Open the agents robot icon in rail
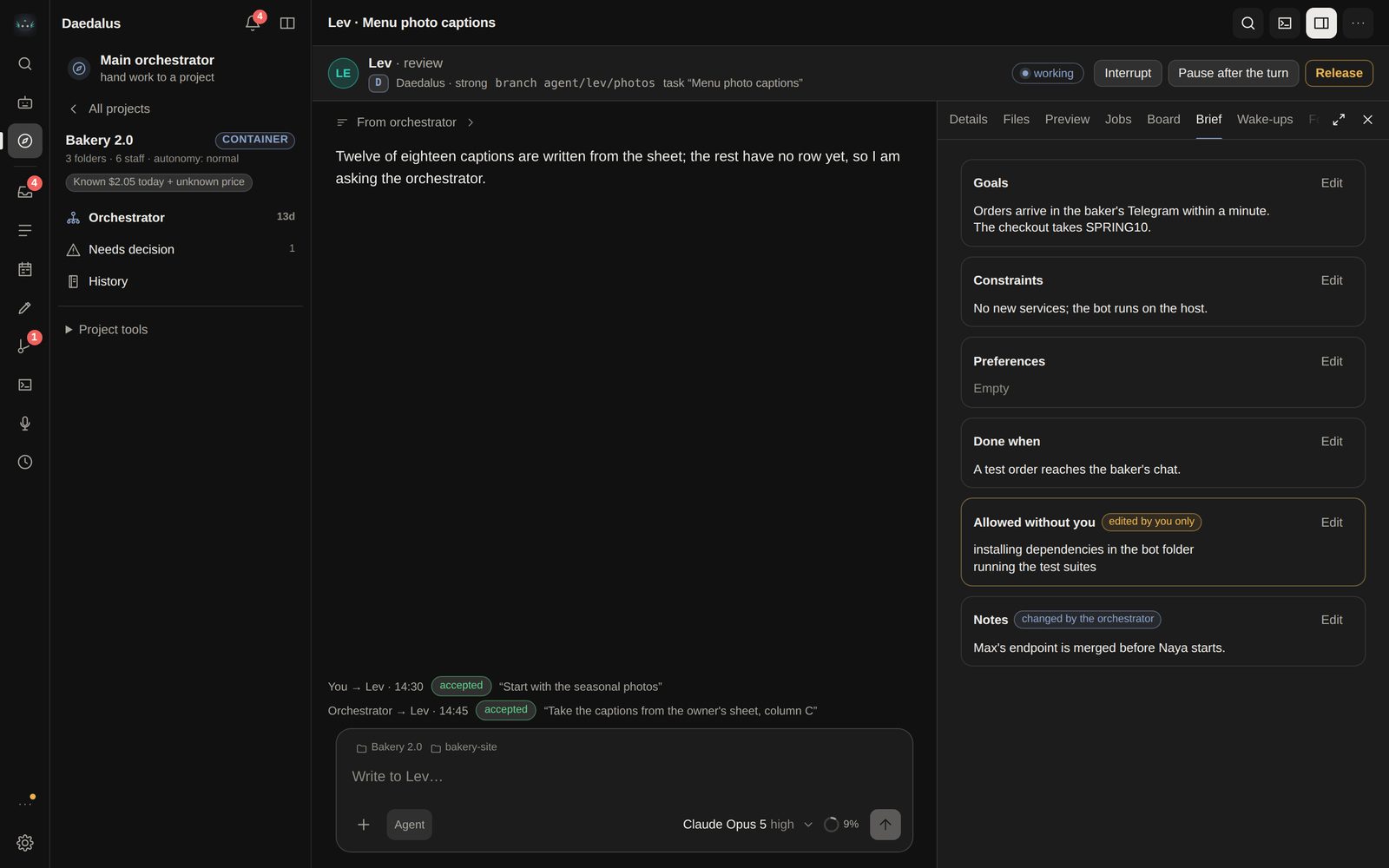 (24, 102)
